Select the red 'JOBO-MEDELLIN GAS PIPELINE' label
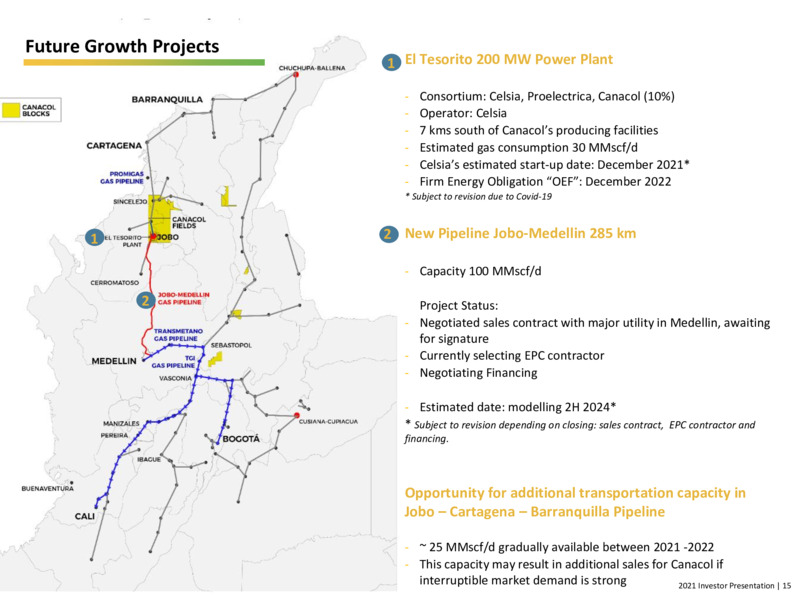Screen dimensions: 800x600 coord(183,298)
